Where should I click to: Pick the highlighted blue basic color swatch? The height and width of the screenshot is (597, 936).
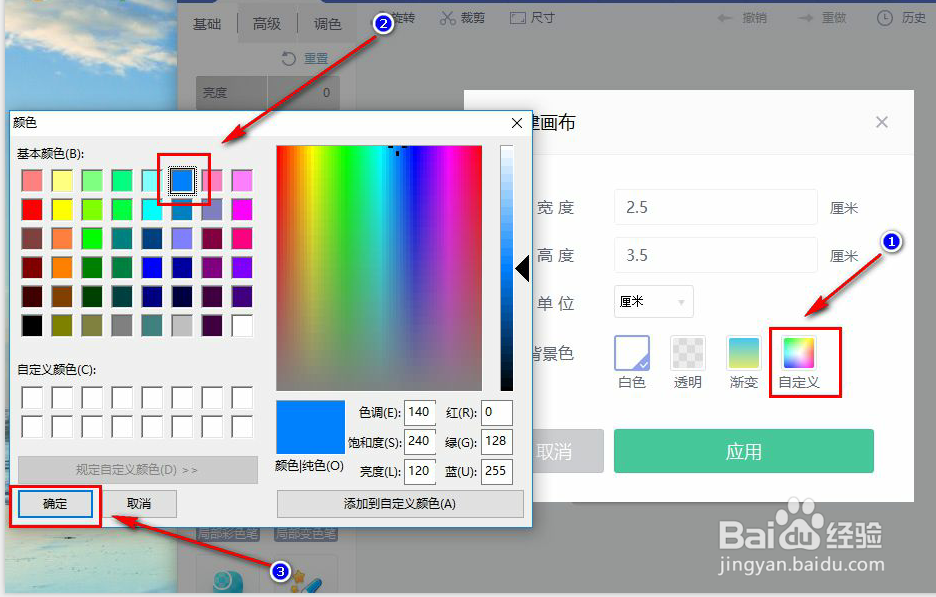184,180
